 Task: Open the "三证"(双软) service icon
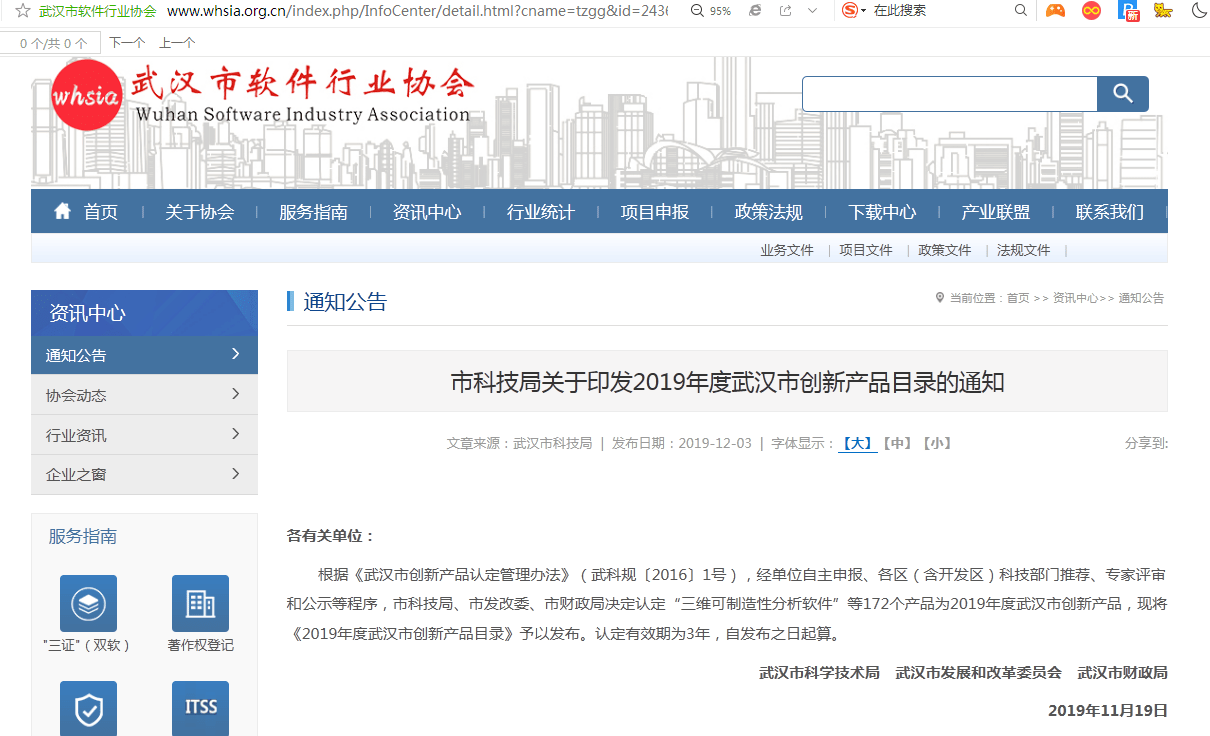(x=88, y=603)
